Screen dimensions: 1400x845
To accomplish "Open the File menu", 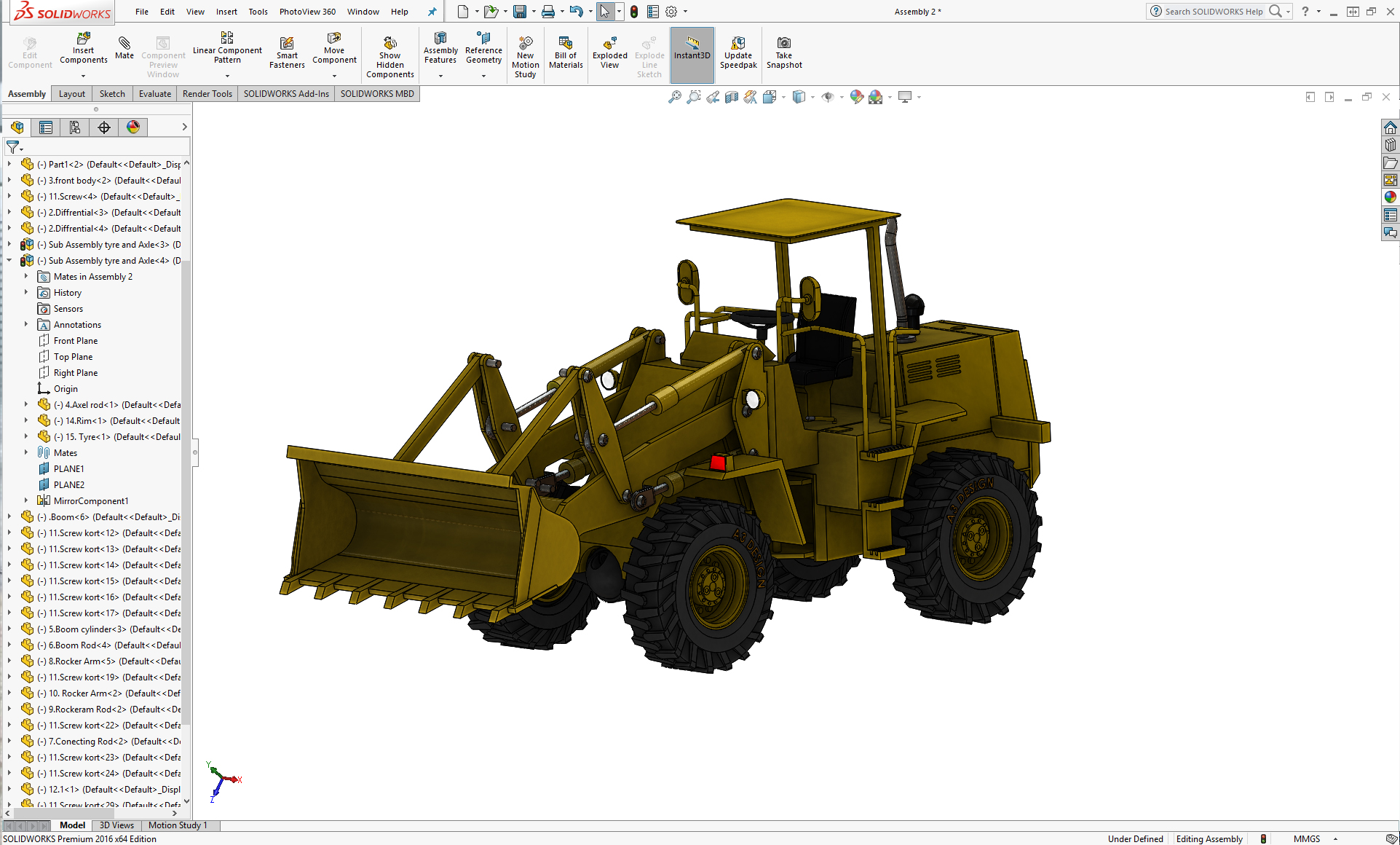I will pos(142,12).
